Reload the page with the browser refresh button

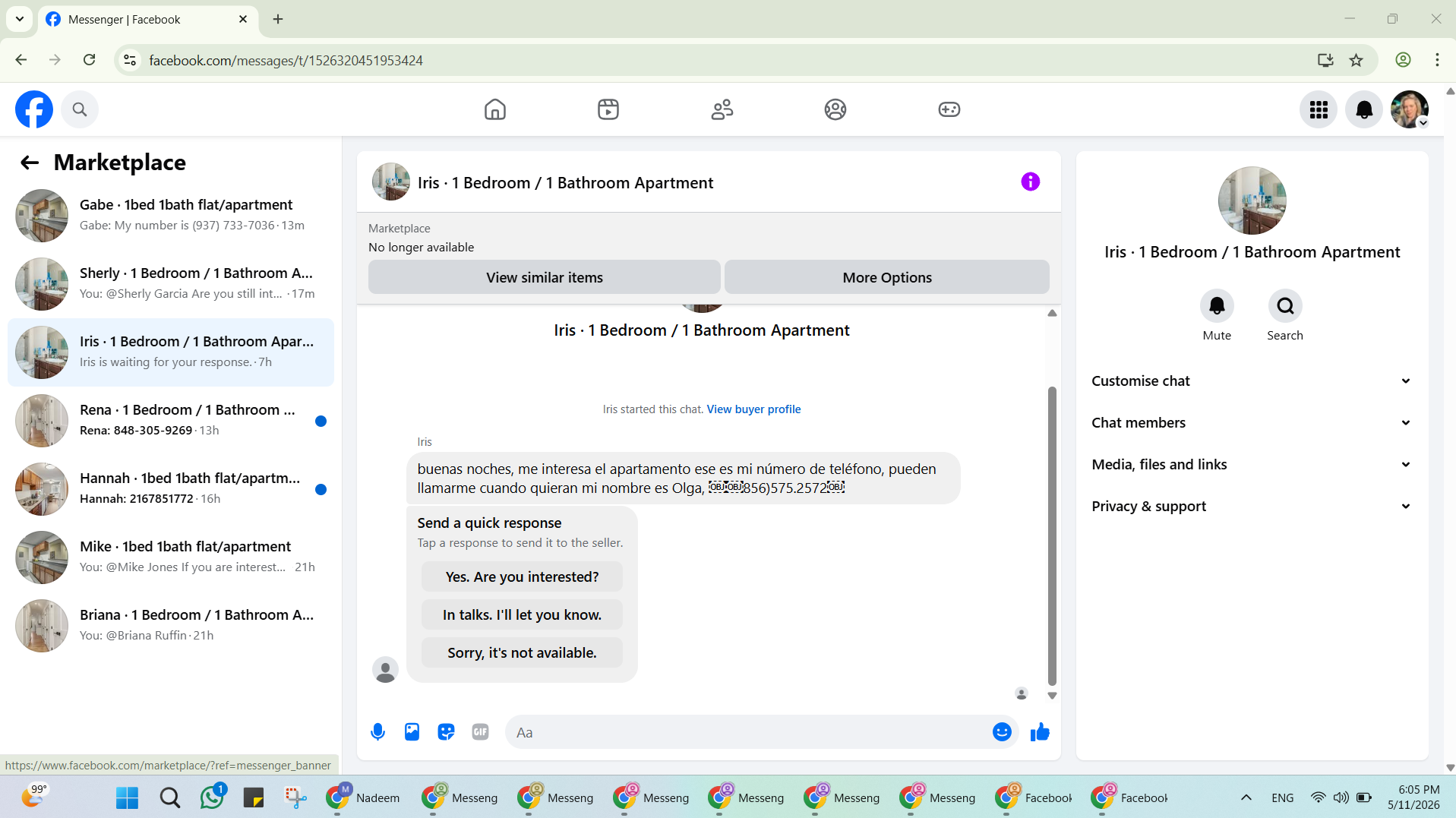click(x=90, y=60)
